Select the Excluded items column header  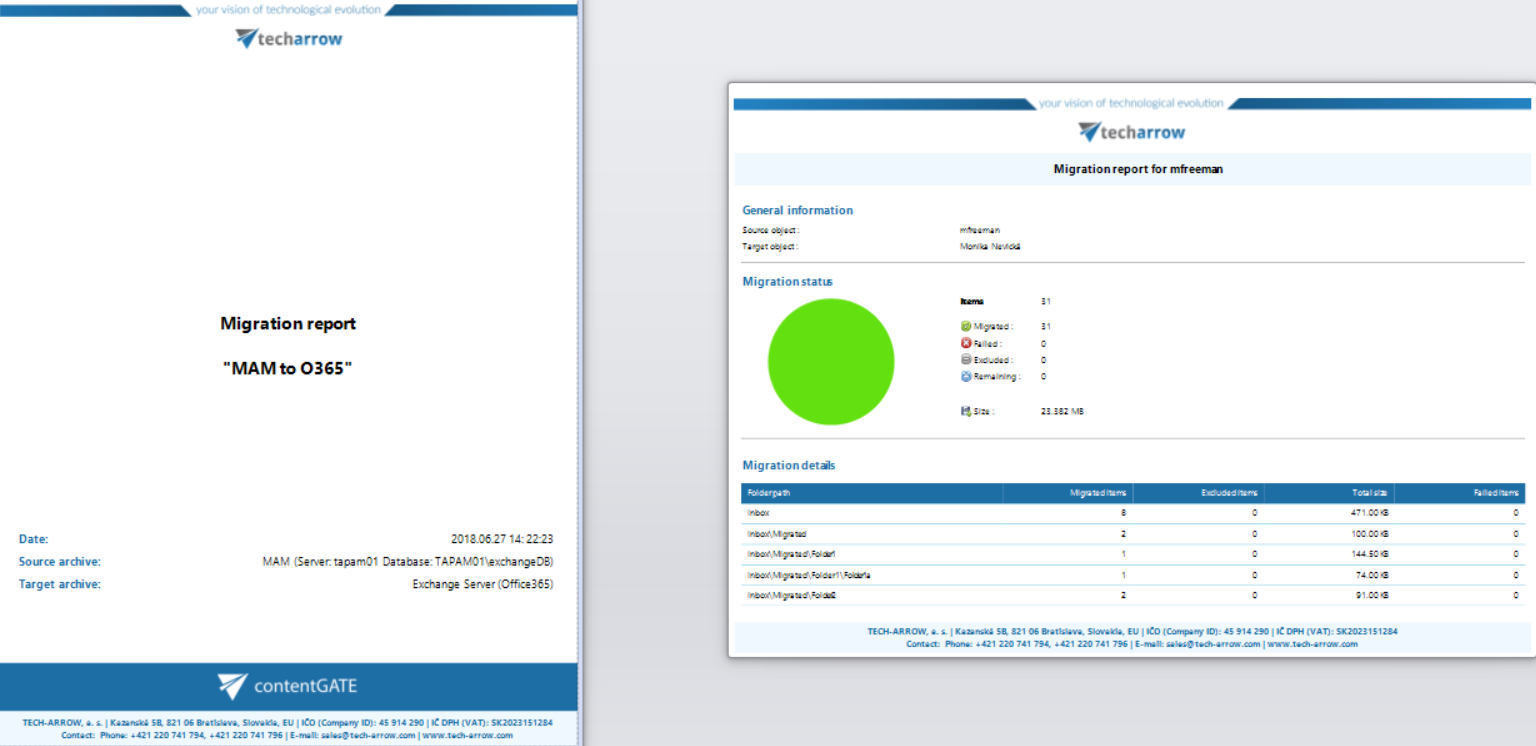click(1199, 493)
